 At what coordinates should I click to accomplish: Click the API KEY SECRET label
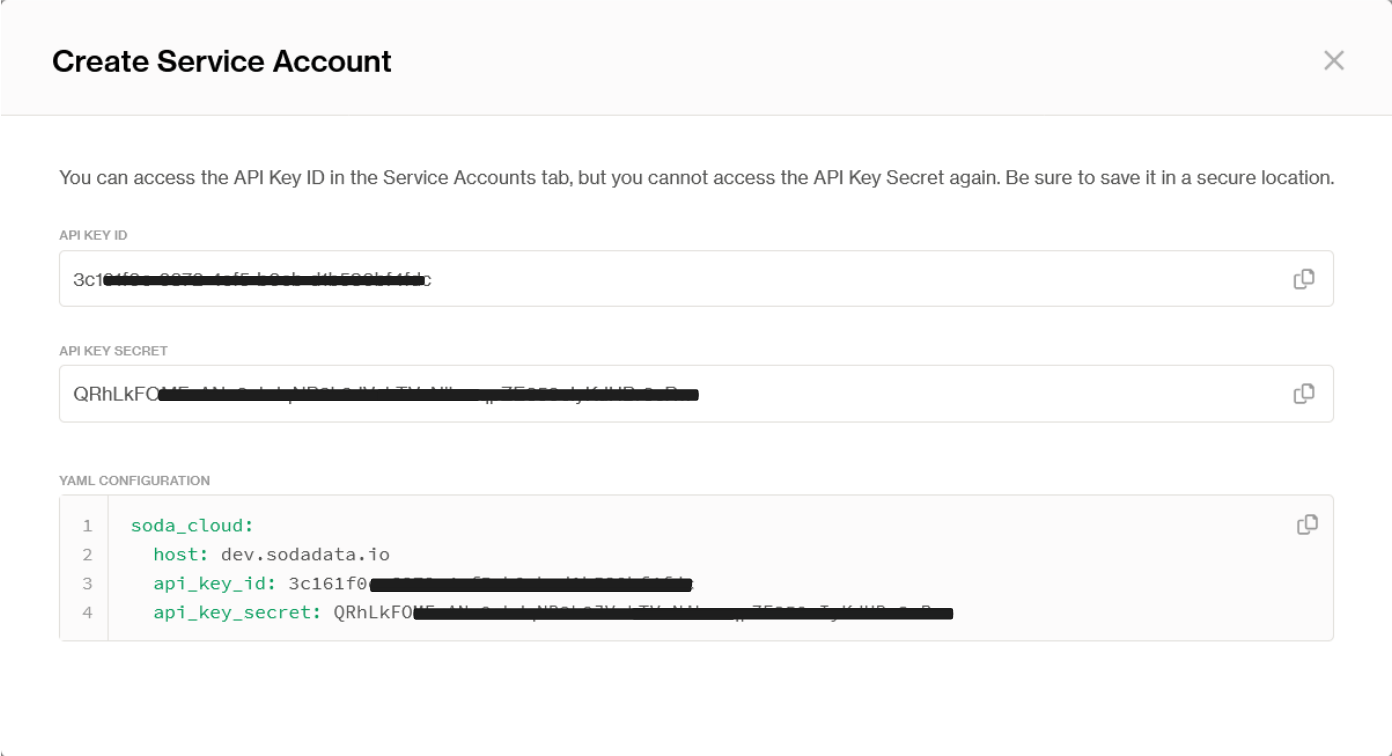(x=113, y=351)
